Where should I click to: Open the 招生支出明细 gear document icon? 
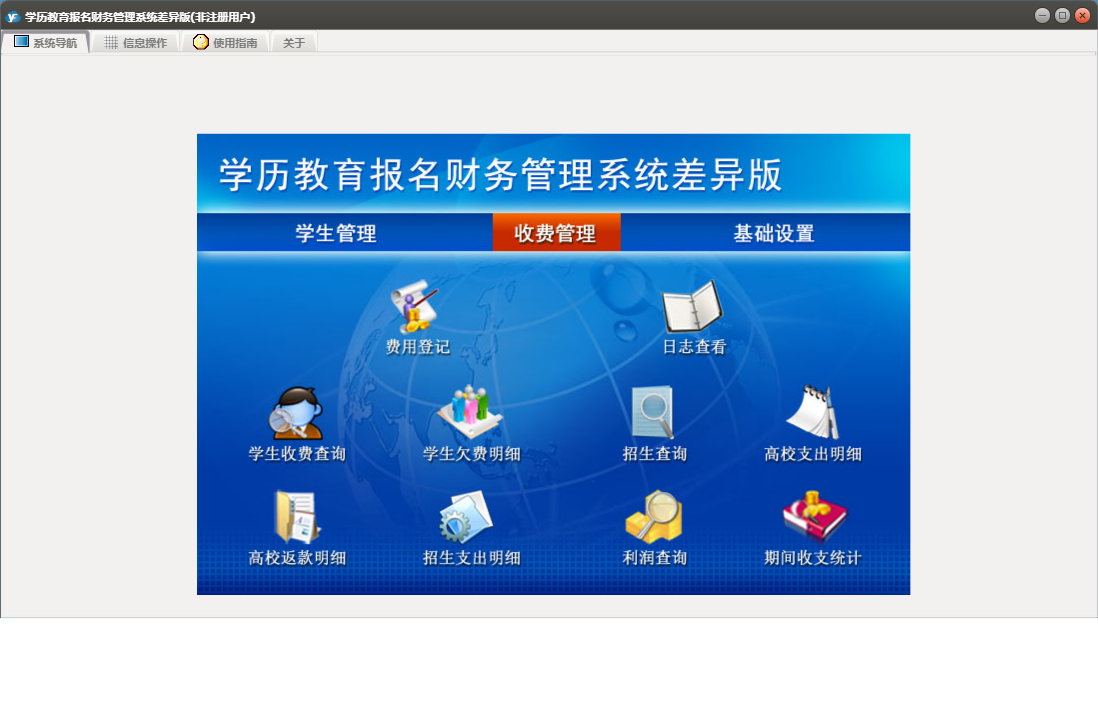pyautogui.click(x=466, y=517)
